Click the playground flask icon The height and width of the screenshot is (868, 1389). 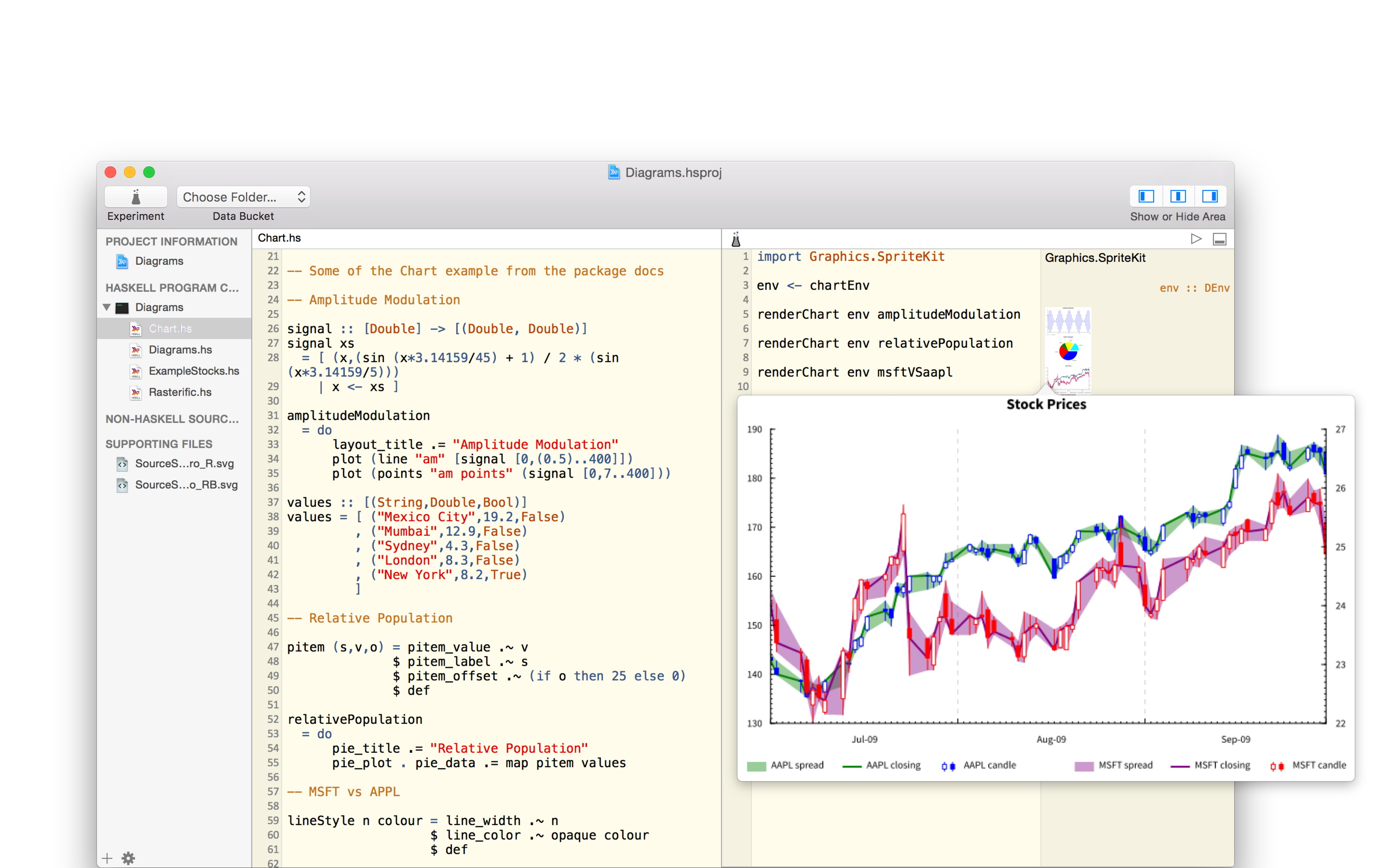(x=736, y=239)
